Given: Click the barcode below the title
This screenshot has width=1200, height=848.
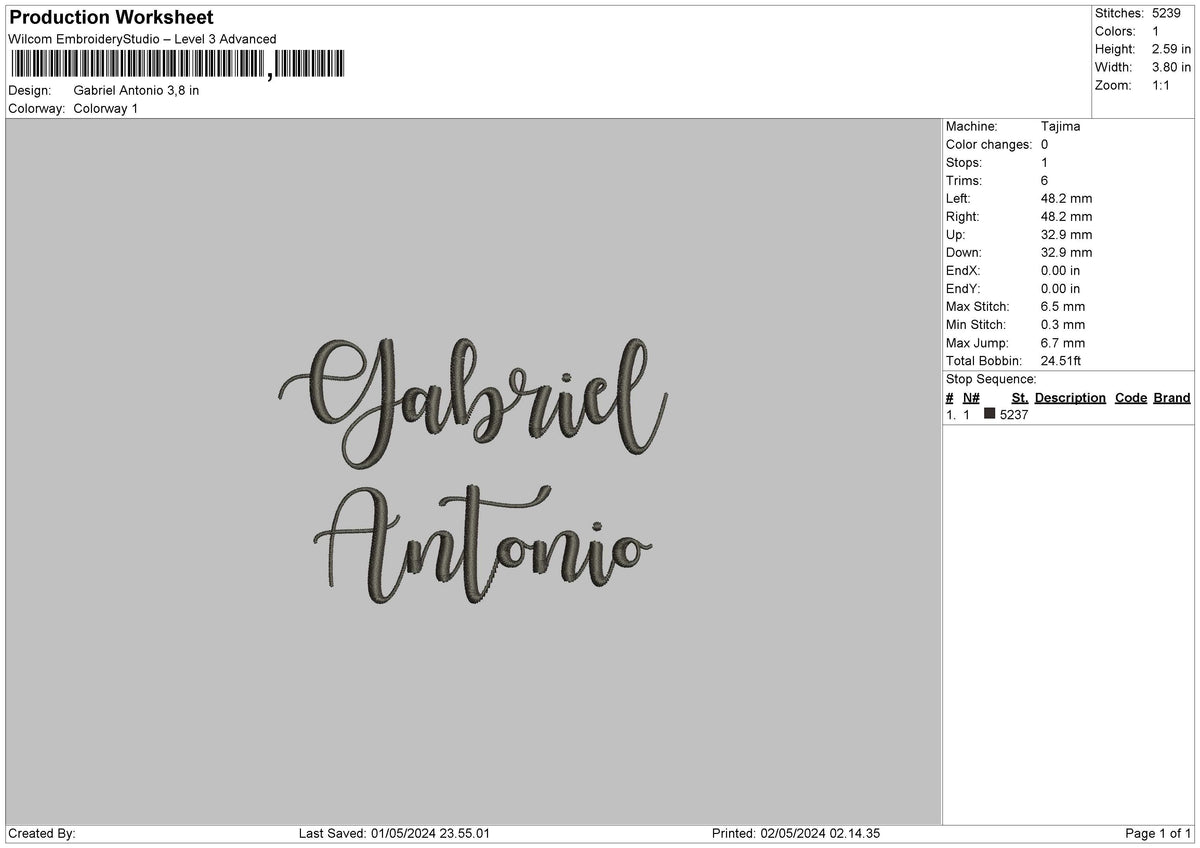Looking at the screenshot, I should [x=177, y=65].
